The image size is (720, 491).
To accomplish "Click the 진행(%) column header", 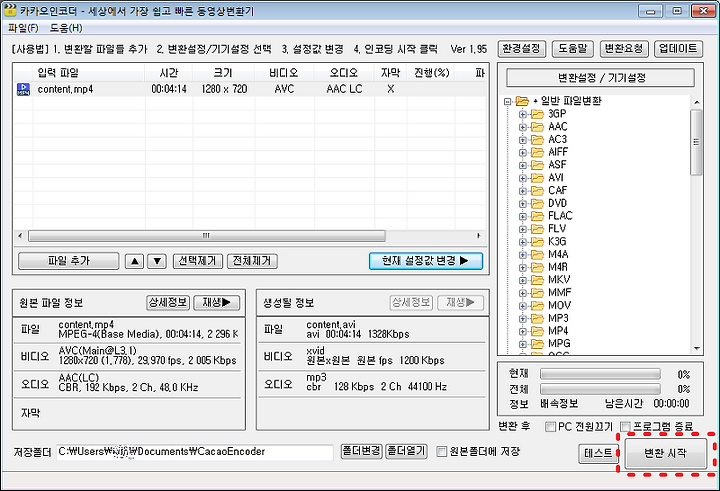I will [431, 73].
